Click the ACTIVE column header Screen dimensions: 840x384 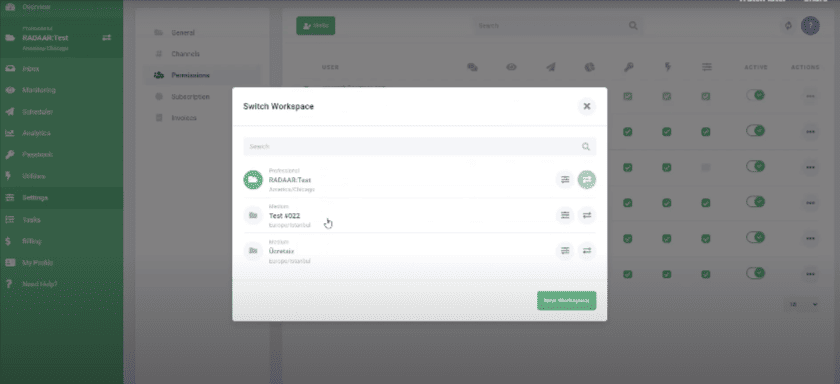click(x=755, y=67)
